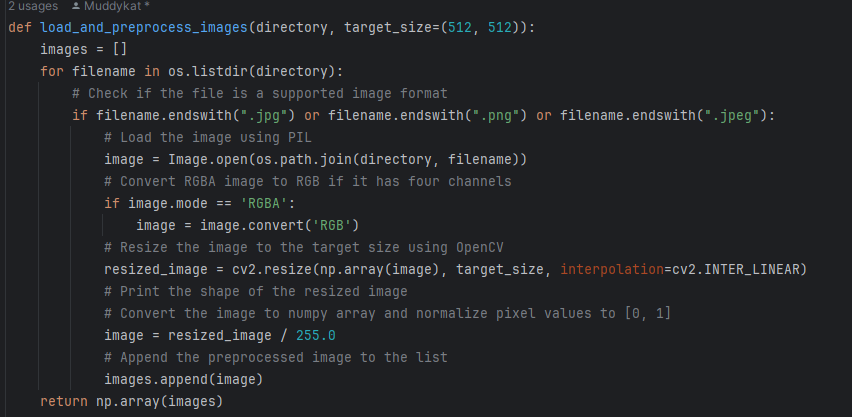Click the image.convert('RGB') call
This screenshot has height=417, width=852.
pyautogui.click(x=280, y=226)
